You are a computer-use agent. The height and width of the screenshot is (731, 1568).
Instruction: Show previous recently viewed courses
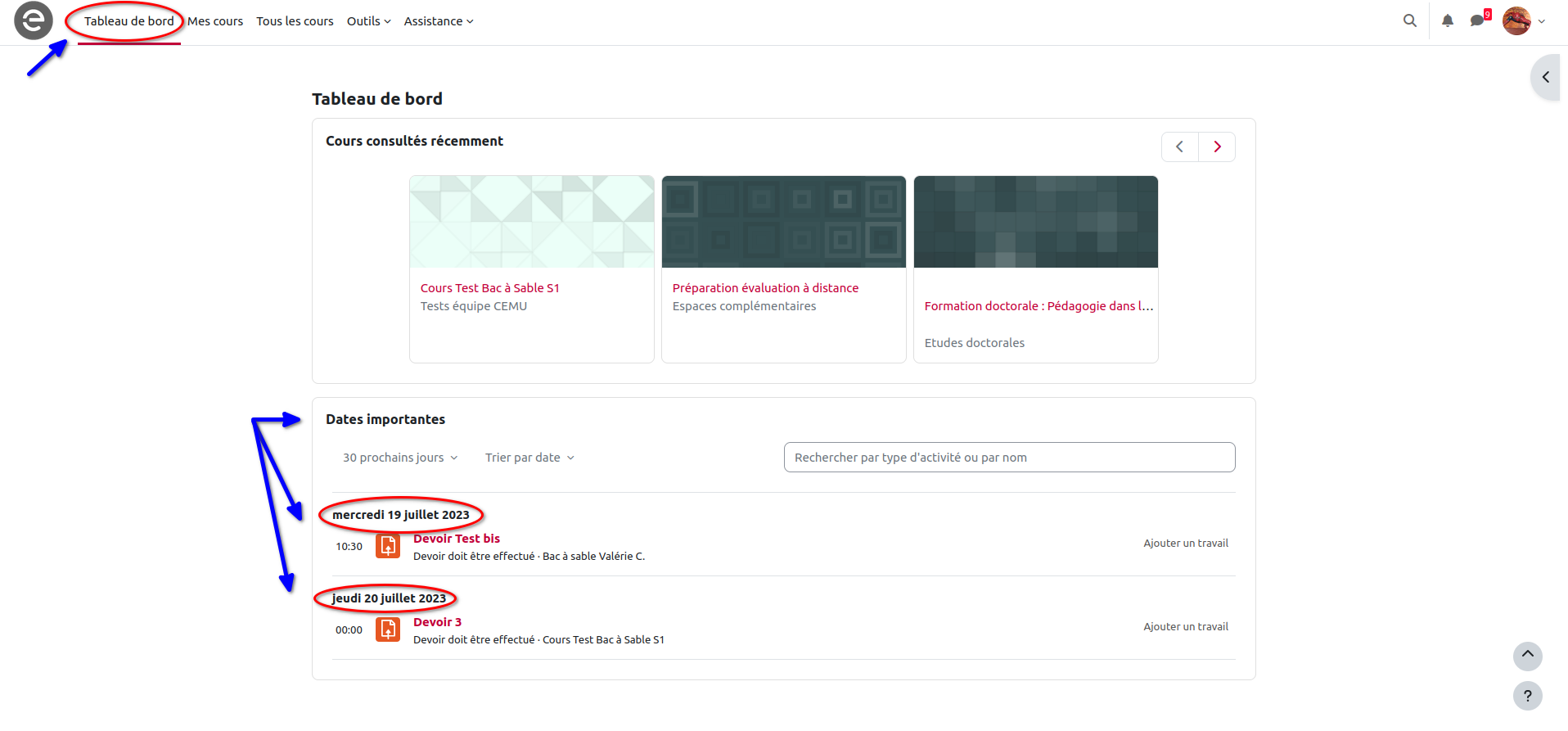coord(1180,147)
